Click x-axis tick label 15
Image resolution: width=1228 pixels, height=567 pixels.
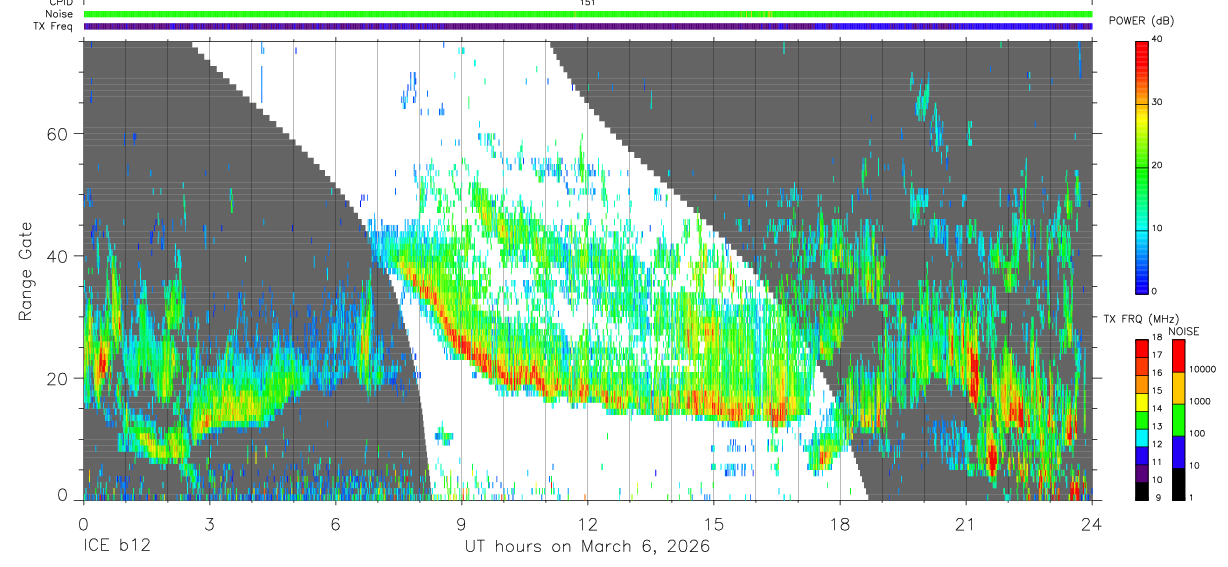(713, 523)
